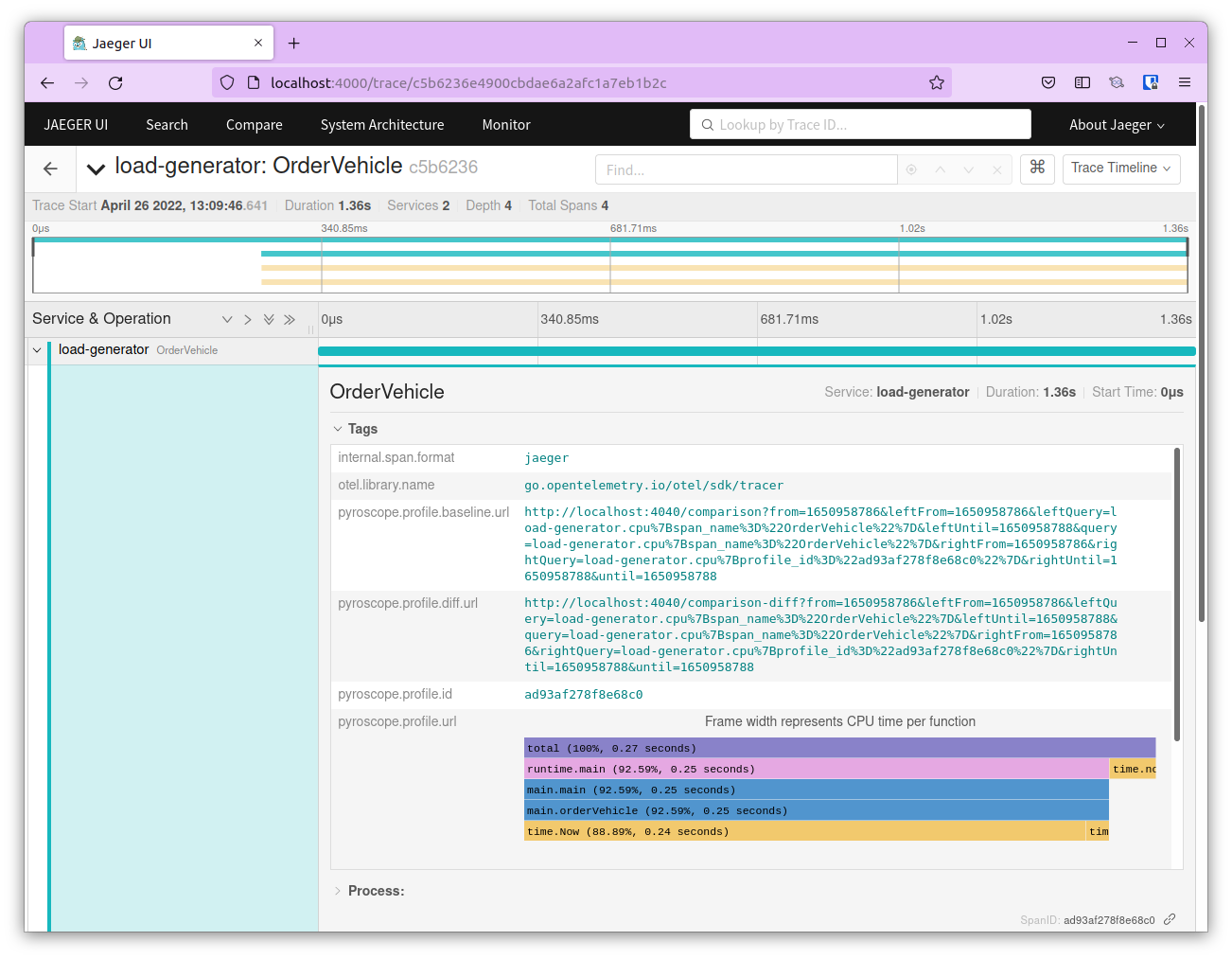Open a new browser tab
Screen dimensions: 1232x959
[294, 44]
